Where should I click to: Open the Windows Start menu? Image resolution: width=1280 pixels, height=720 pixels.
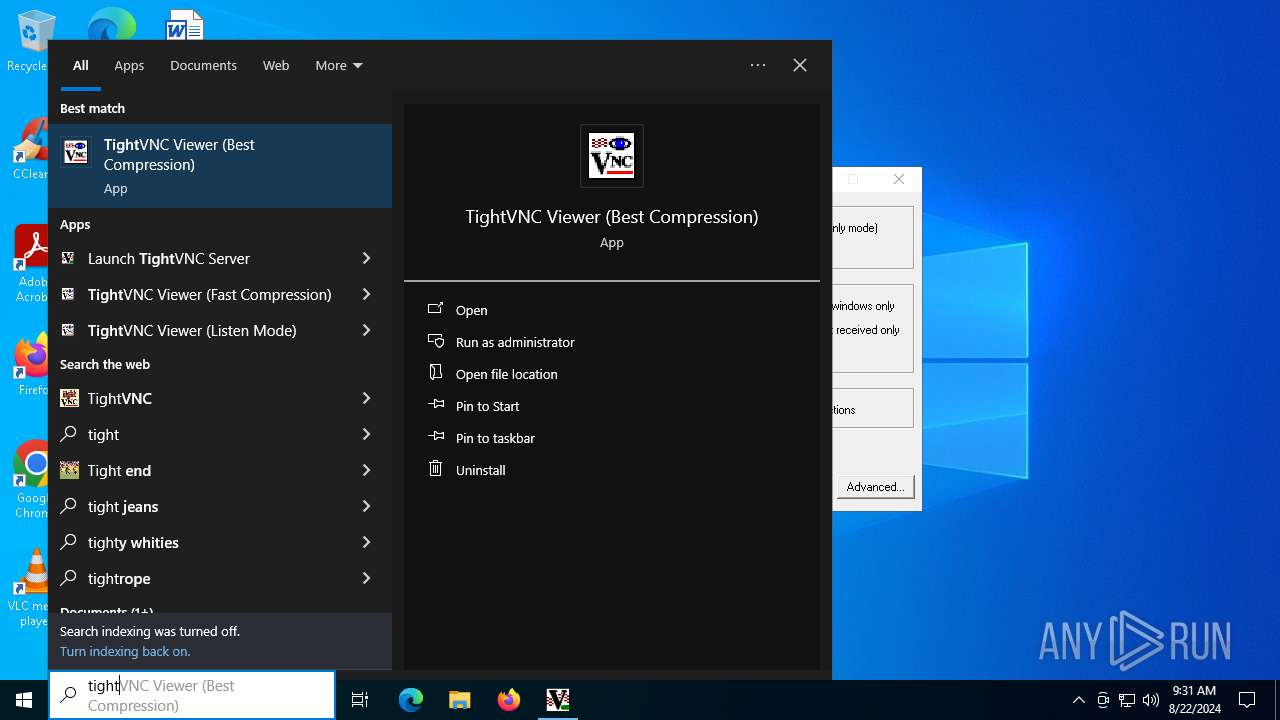coord(24,700)
